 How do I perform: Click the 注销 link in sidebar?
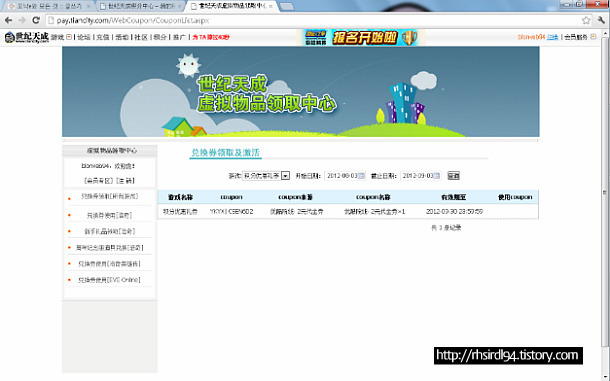tap(125, 181)
